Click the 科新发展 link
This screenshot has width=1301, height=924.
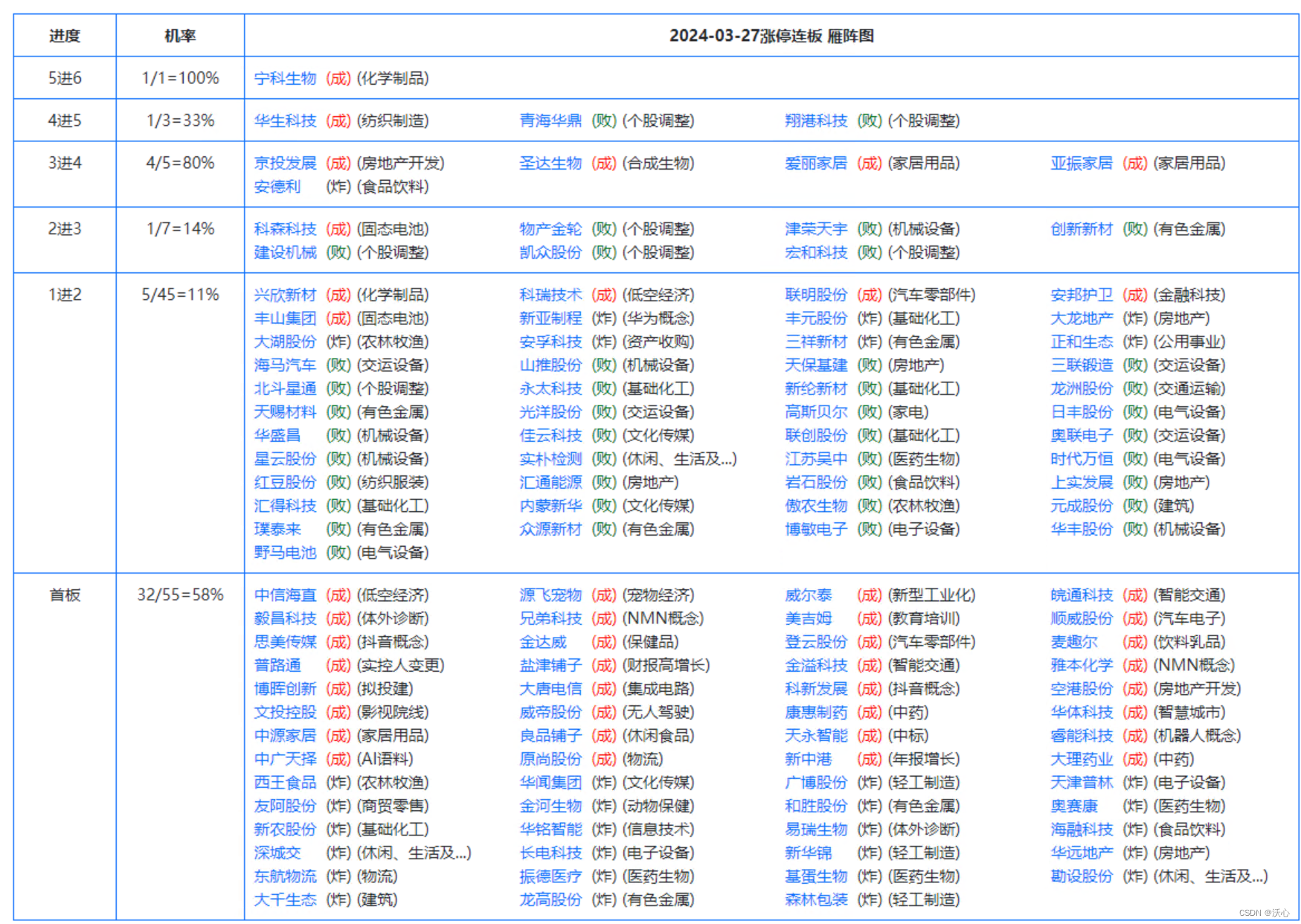[x=816, y=689]
